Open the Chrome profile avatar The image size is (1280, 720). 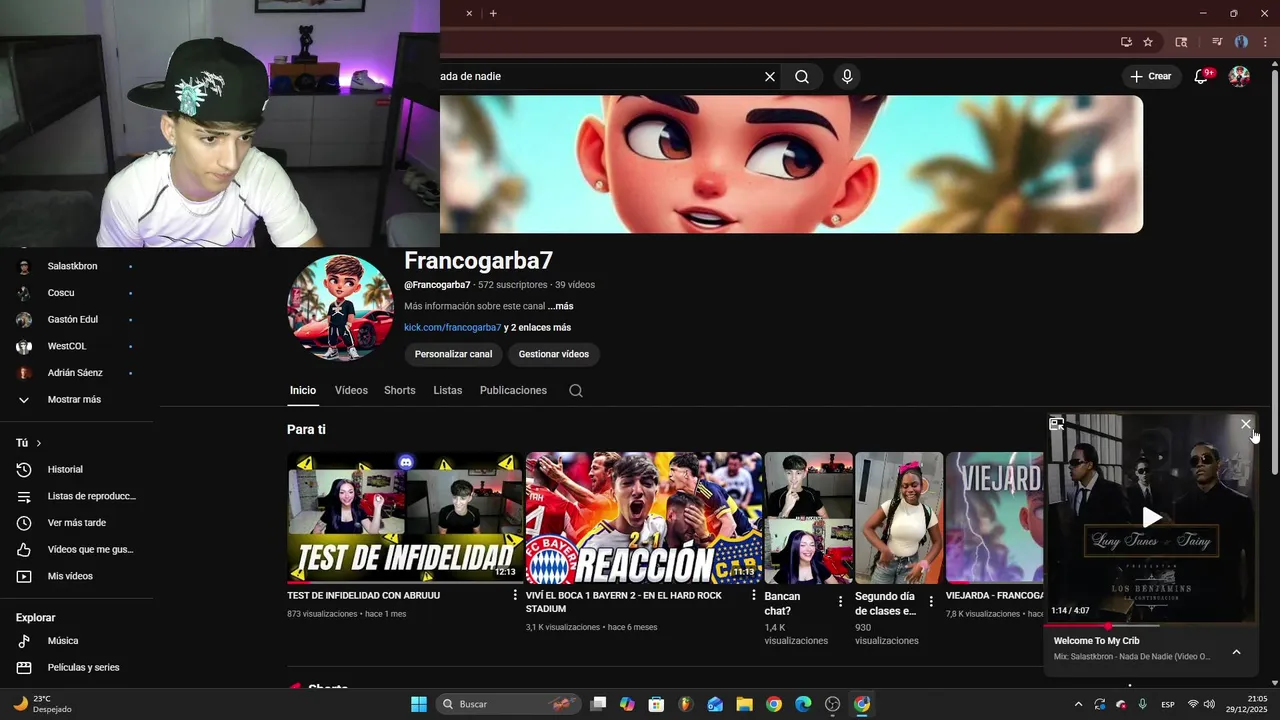(x=1241, y=42)
